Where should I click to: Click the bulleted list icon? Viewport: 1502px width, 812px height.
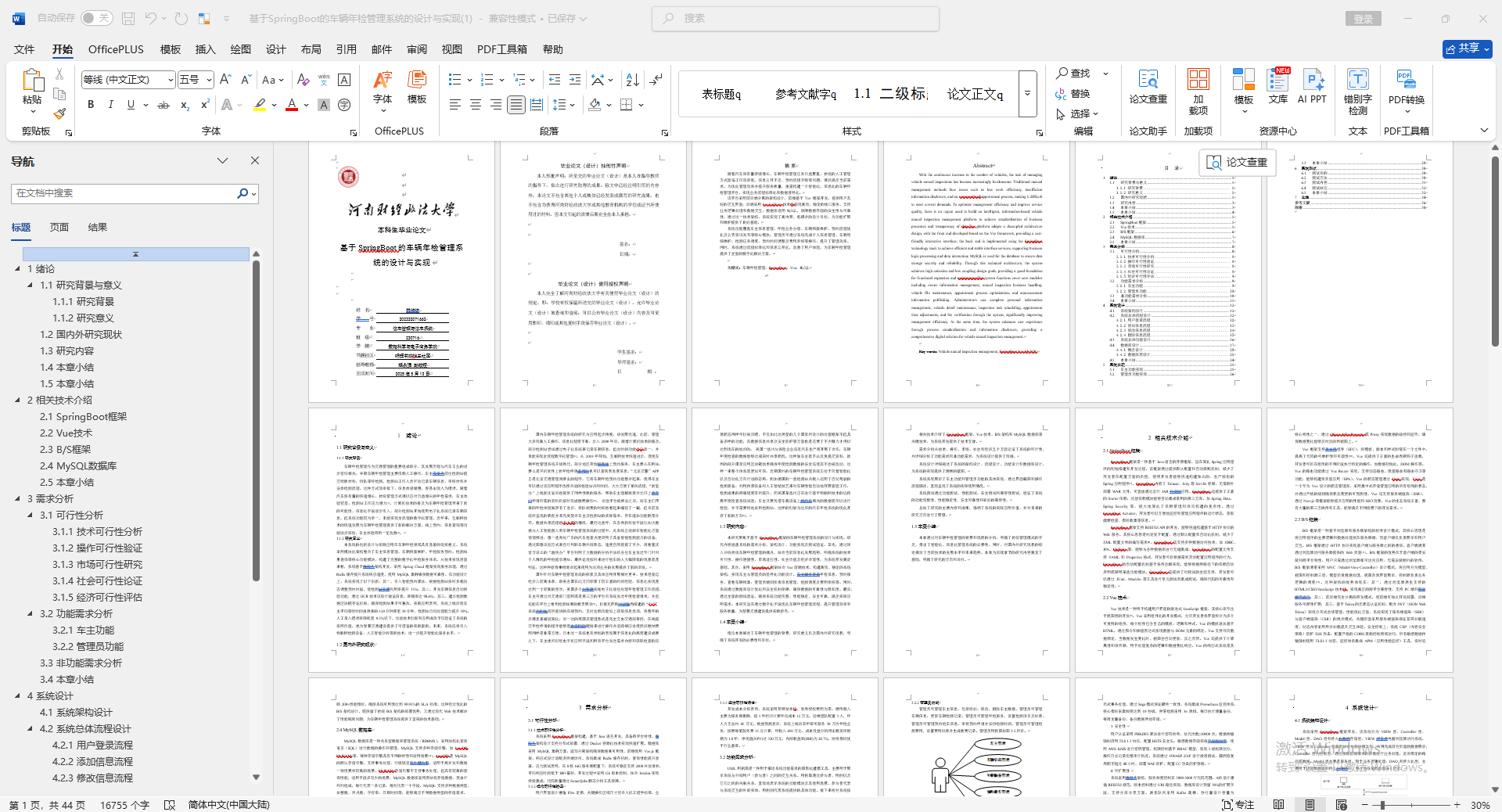(455, 80)
